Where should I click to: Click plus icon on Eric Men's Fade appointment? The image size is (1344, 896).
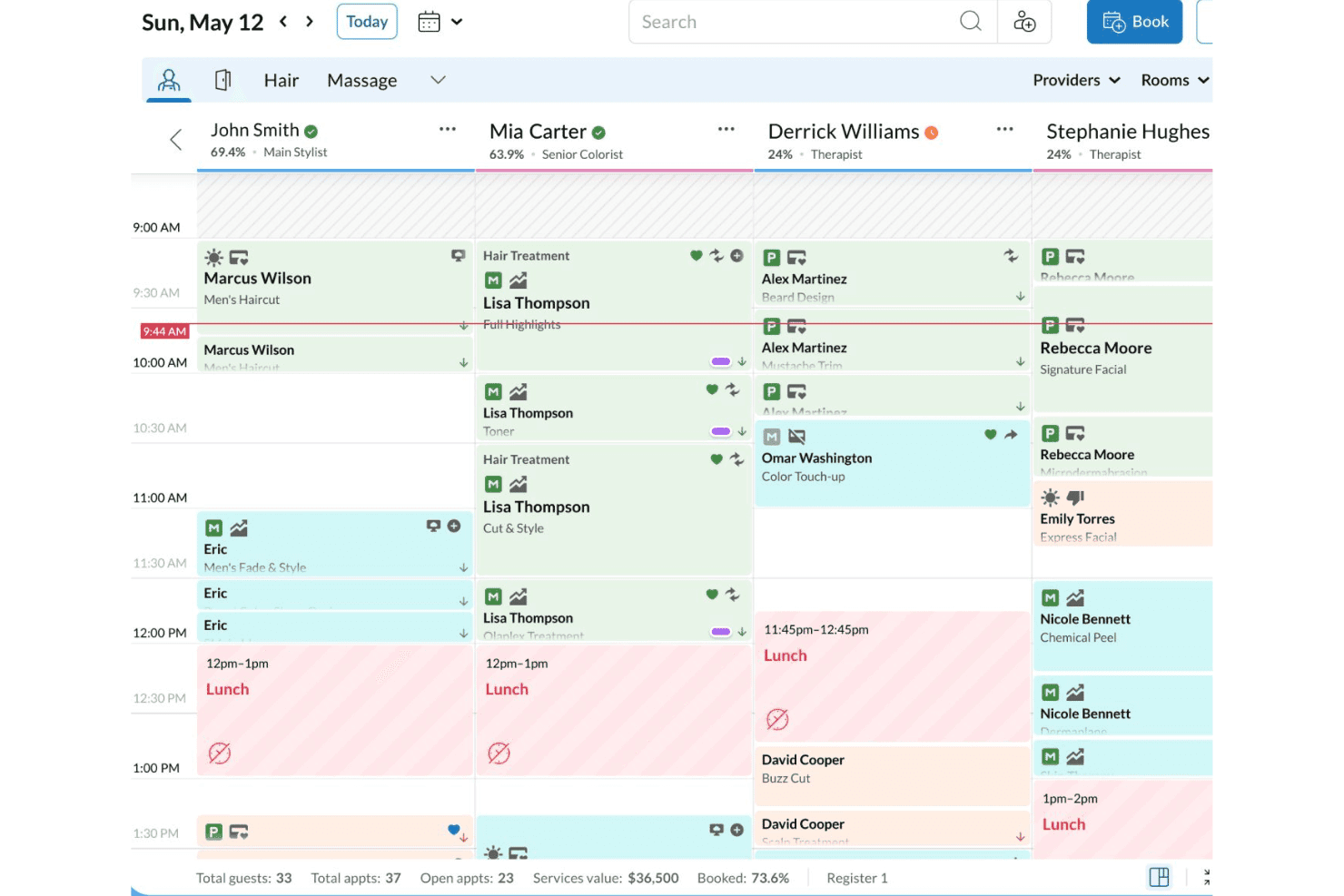pos(454,526)
